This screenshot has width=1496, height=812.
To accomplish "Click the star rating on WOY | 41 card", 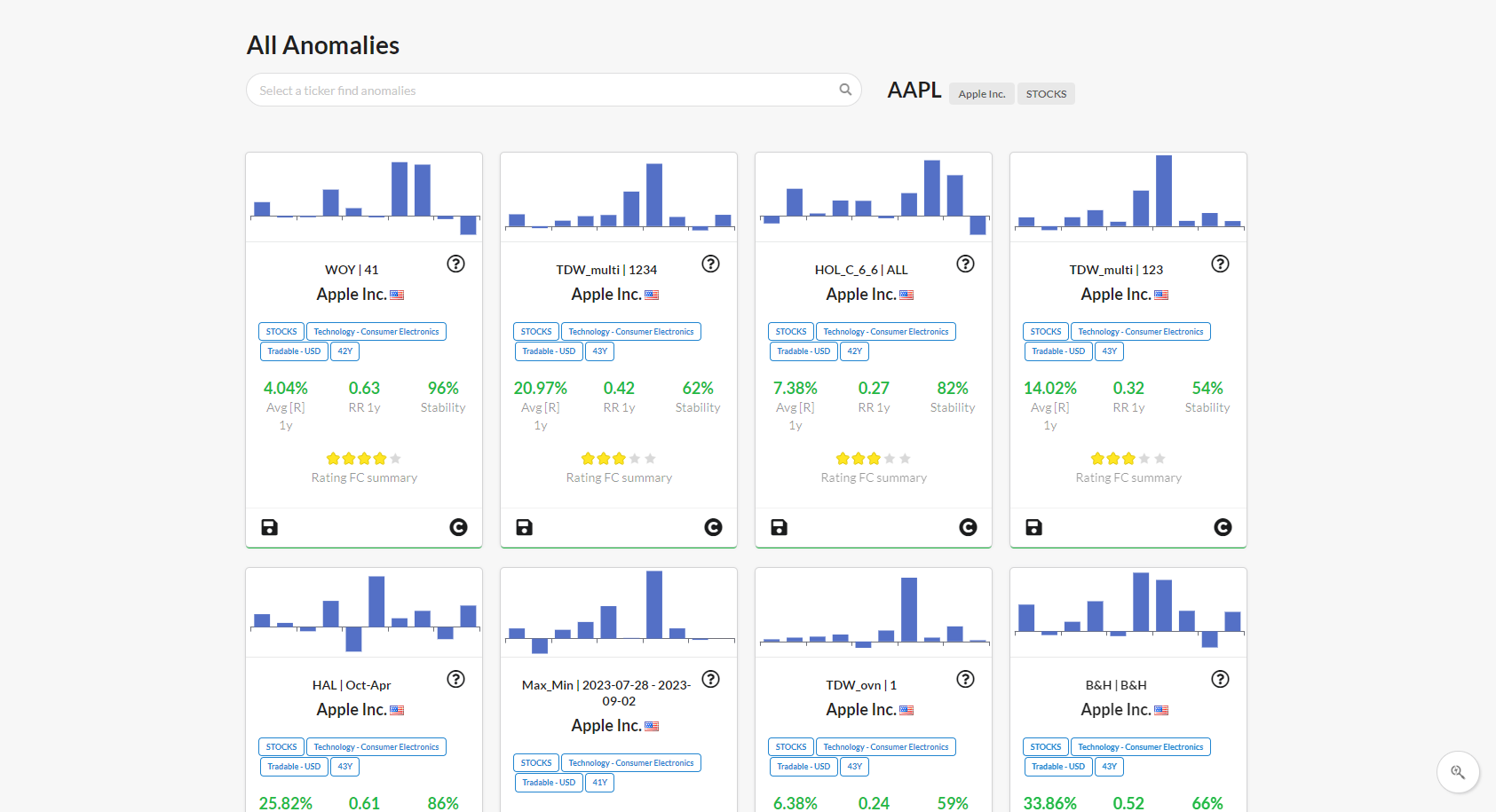I will click(x=364, y=459).
